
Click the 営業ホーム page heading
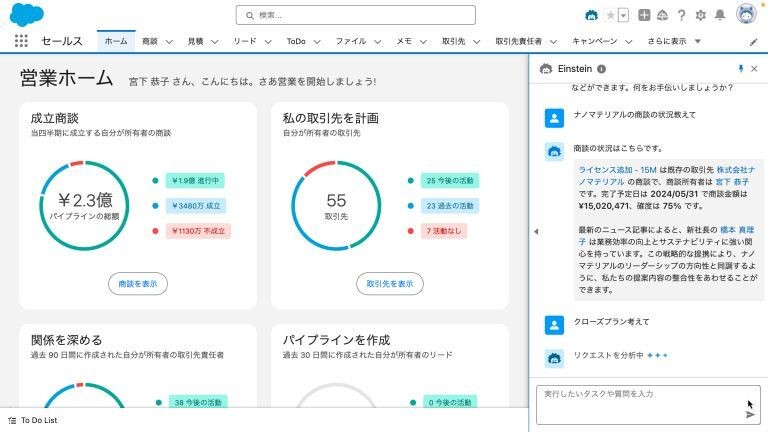coord(67,78)
